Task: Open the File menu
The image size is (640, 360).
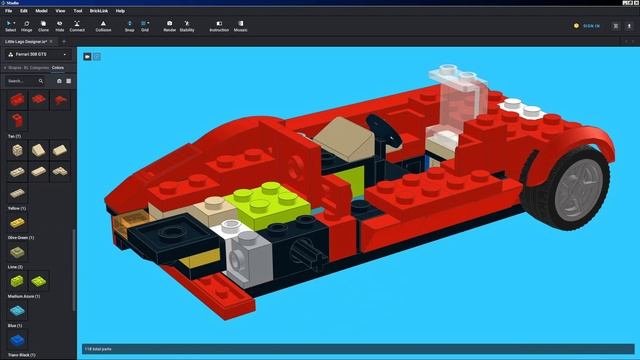Action: (9, 11)
